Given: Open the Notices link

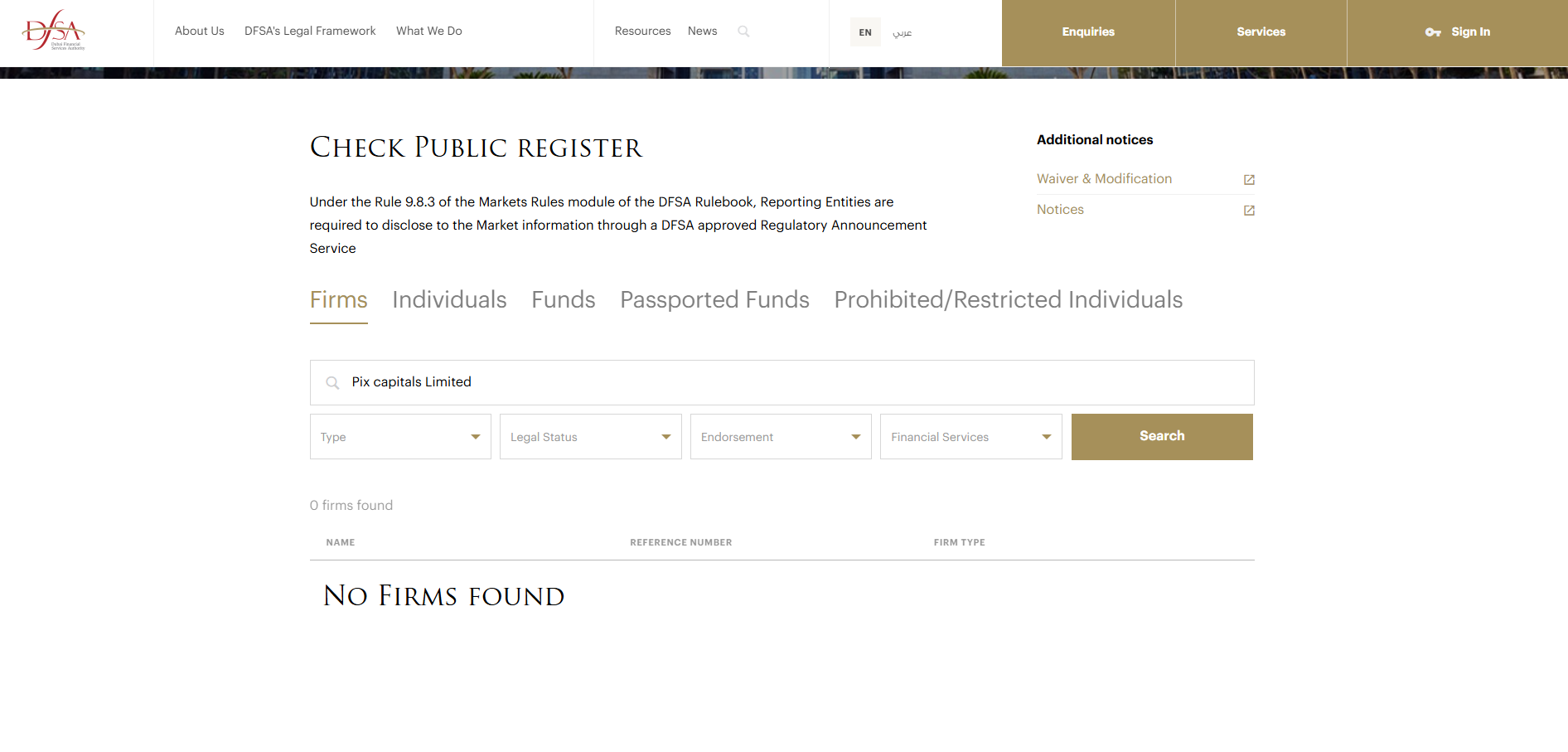Looking at the screenshot, I should coord(1060,210).
